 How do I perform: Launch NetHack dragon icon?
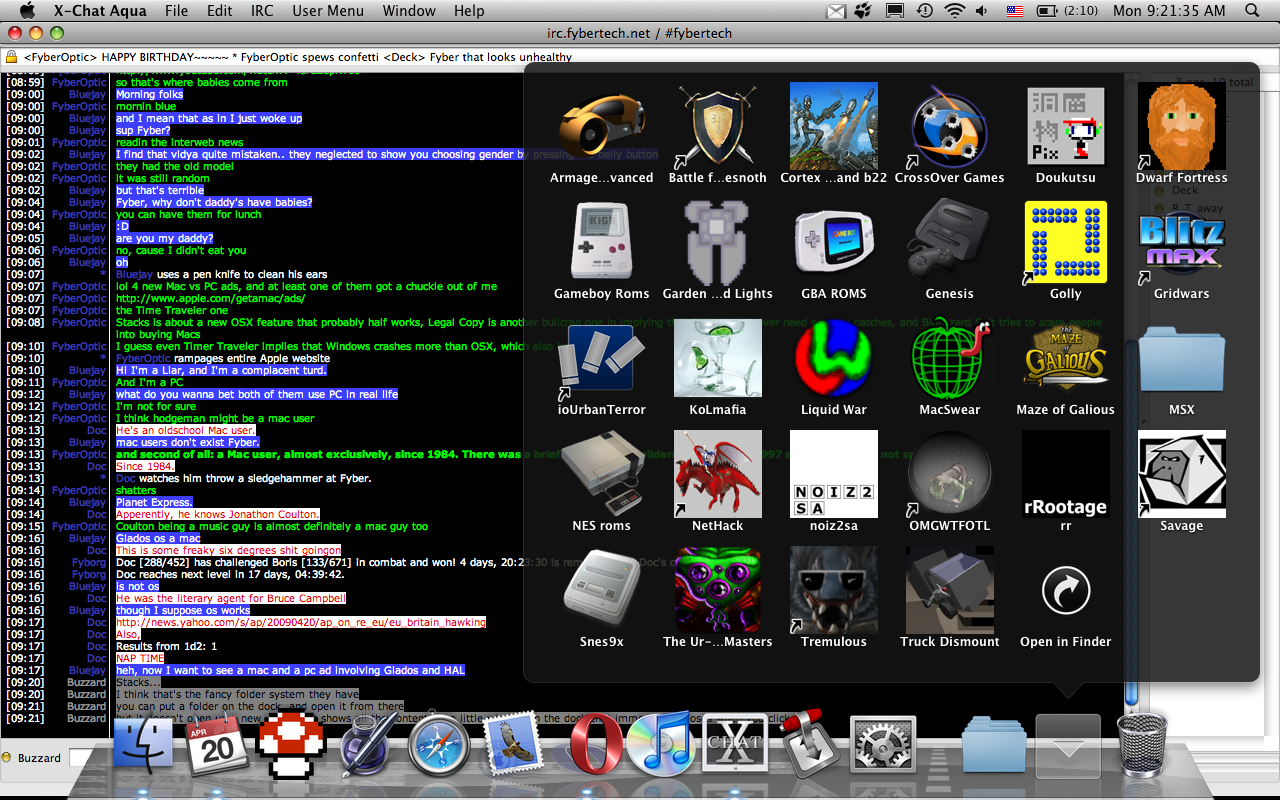coord(718,474)
